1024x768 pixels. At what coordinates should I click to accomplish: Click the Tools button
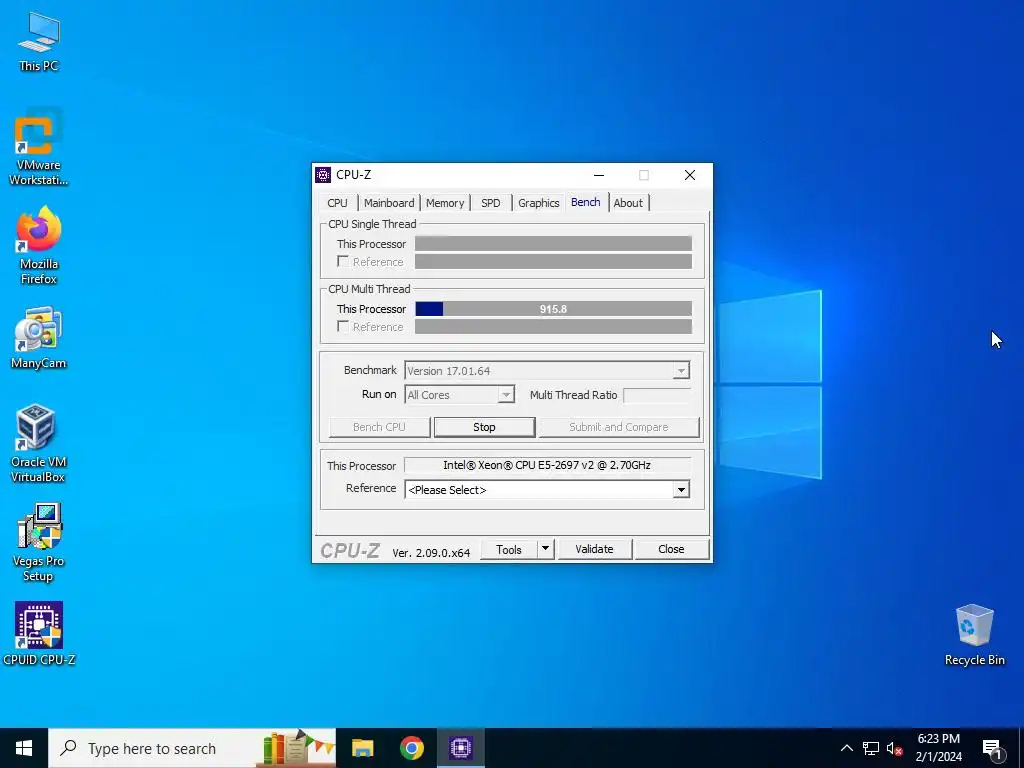(x=509, y=549)
